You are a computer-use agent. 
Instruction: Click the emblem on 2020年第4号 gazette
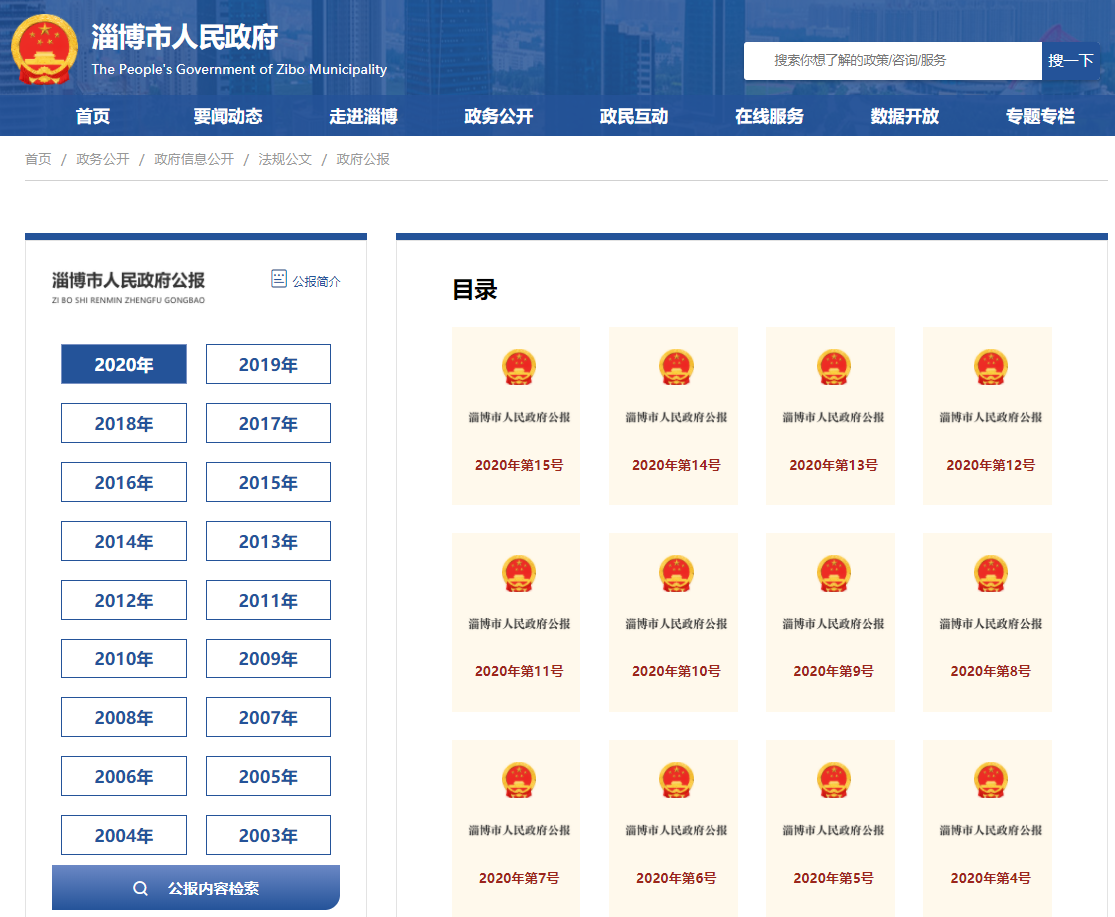pos(990,780)
